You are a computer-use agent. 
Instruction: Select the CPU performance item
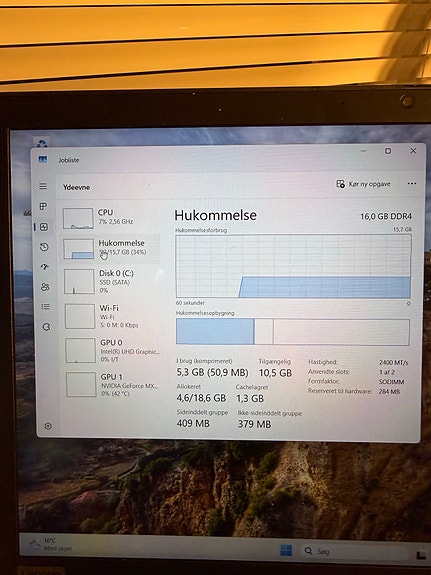point(110,218)
